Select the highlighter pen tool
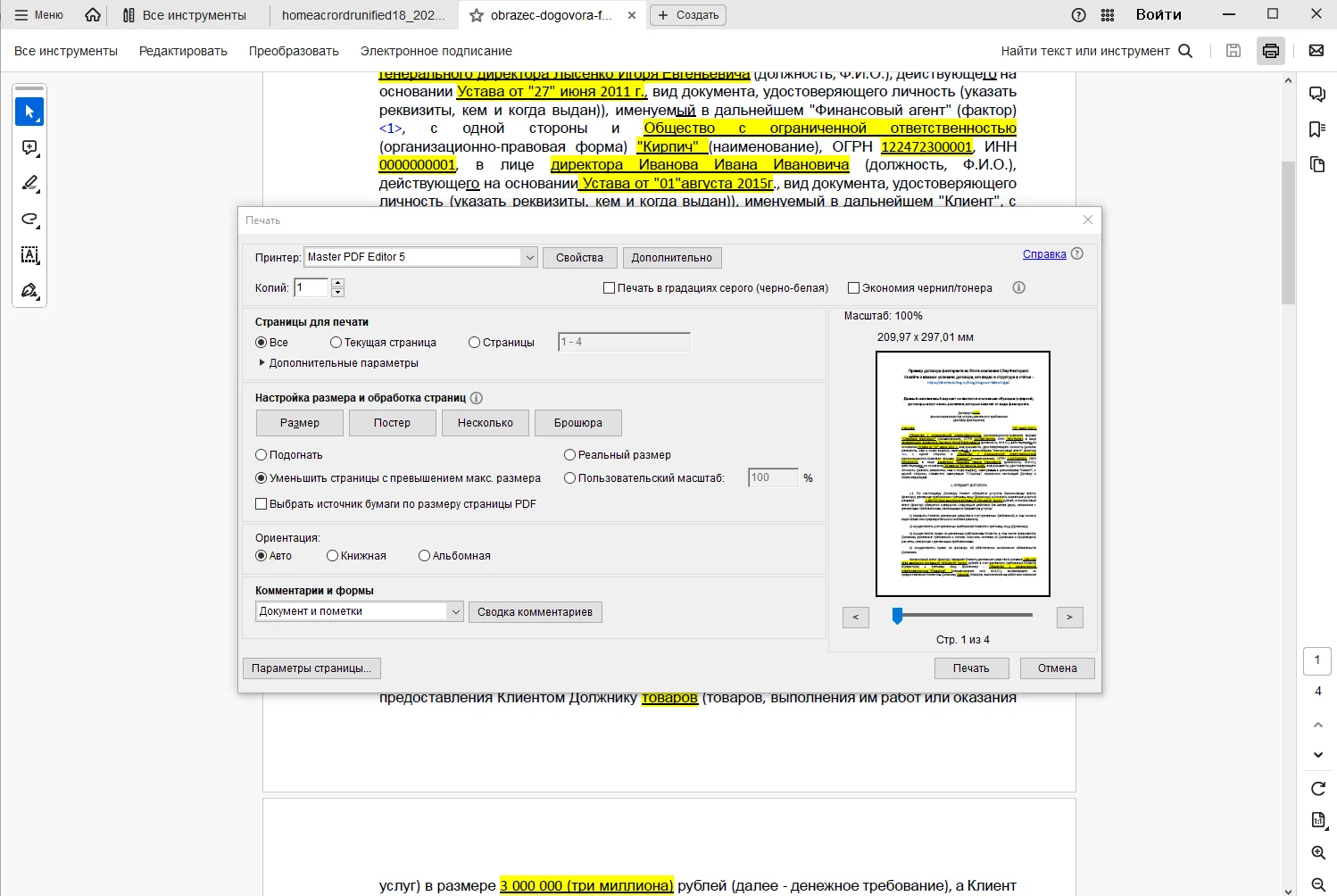The width and height of the screenshot is (1337, 896). coord(29,184)
